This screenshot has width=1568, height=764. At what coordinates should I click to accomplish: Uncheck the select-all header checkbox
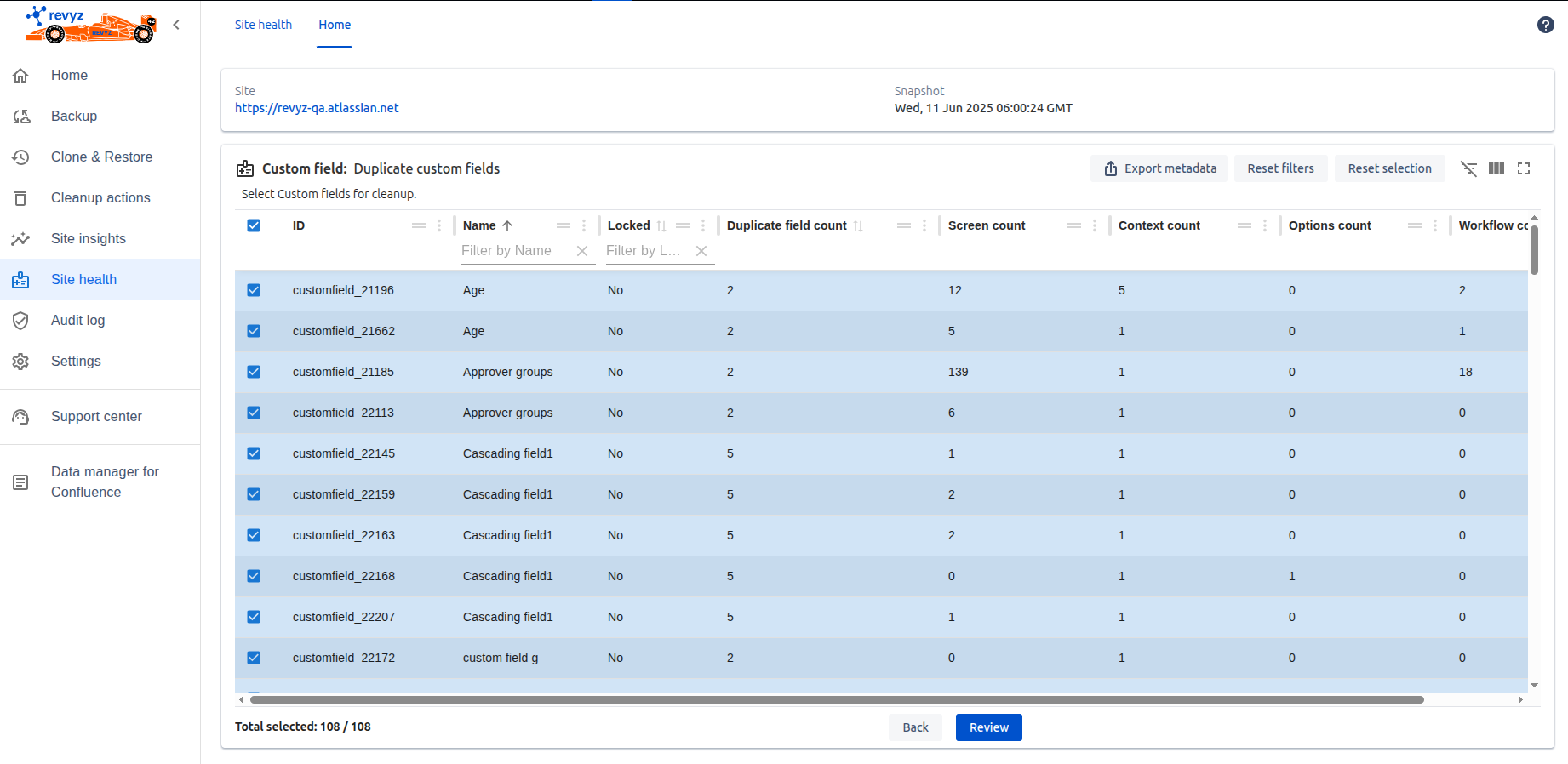(254, 225)
